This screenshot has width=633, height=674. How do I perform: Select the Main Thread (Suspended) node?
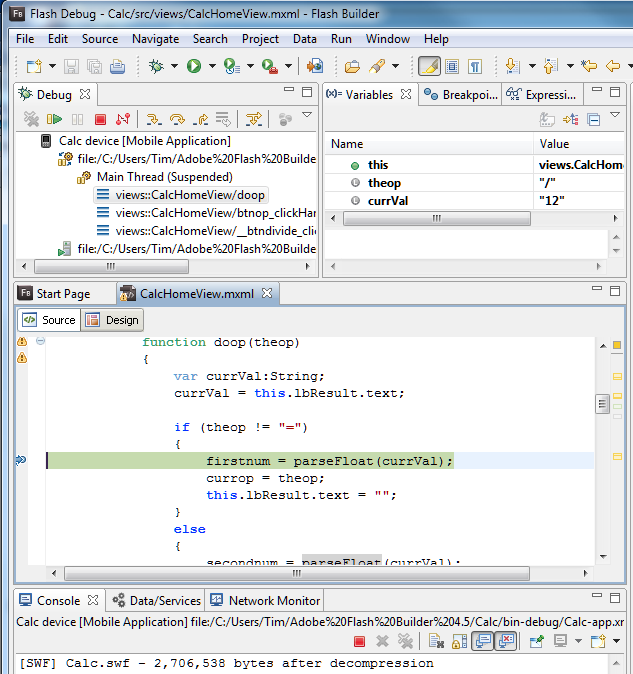[x=155, y=177]
